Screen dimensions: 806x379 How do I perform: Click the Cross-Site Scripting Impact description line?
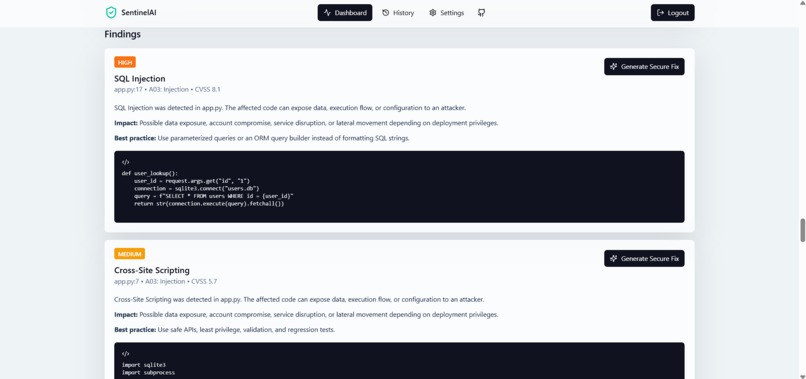tap(306, 315)
